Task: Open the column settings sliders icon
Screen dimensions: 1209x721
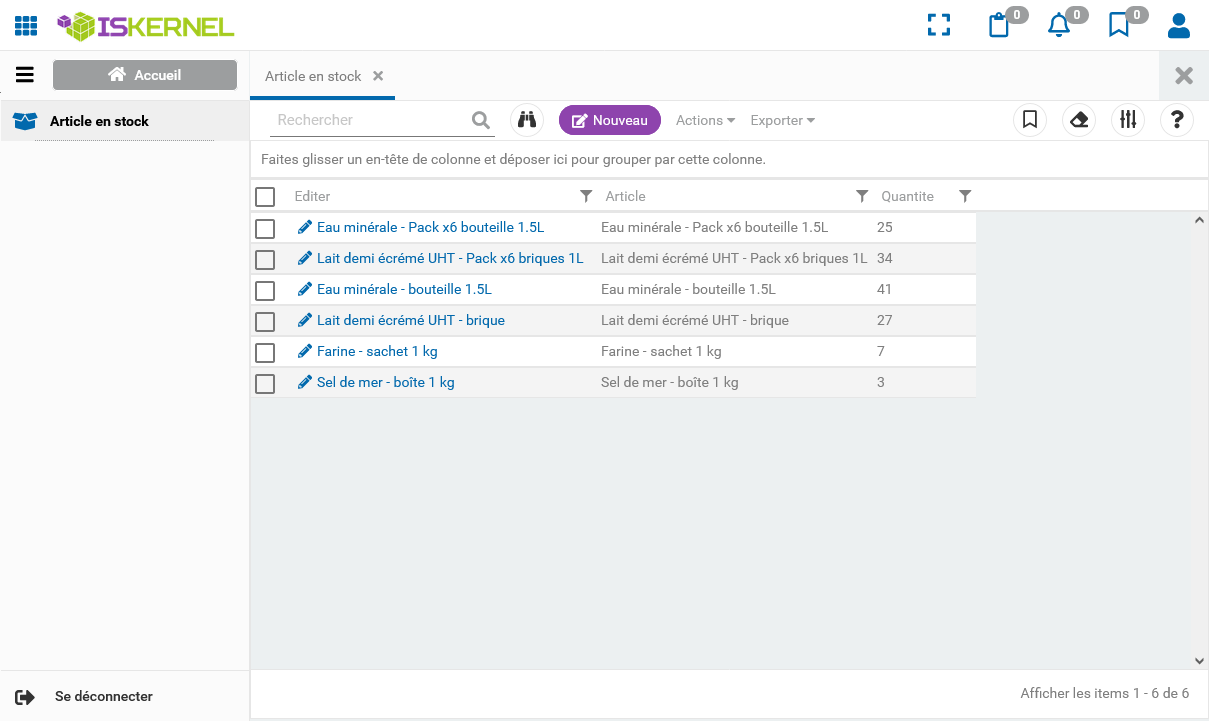Action: [1128, 120]
